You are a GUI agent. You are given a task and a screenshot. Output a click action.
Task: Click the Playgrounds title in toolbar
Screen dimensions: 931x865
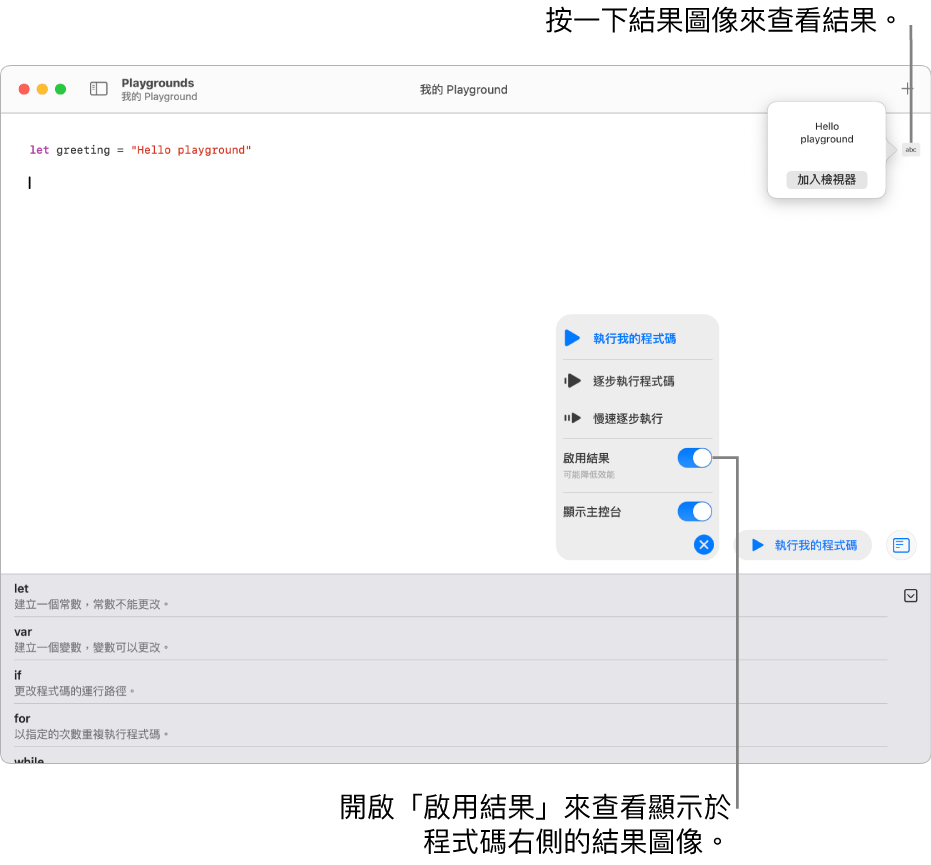(157, 83)
